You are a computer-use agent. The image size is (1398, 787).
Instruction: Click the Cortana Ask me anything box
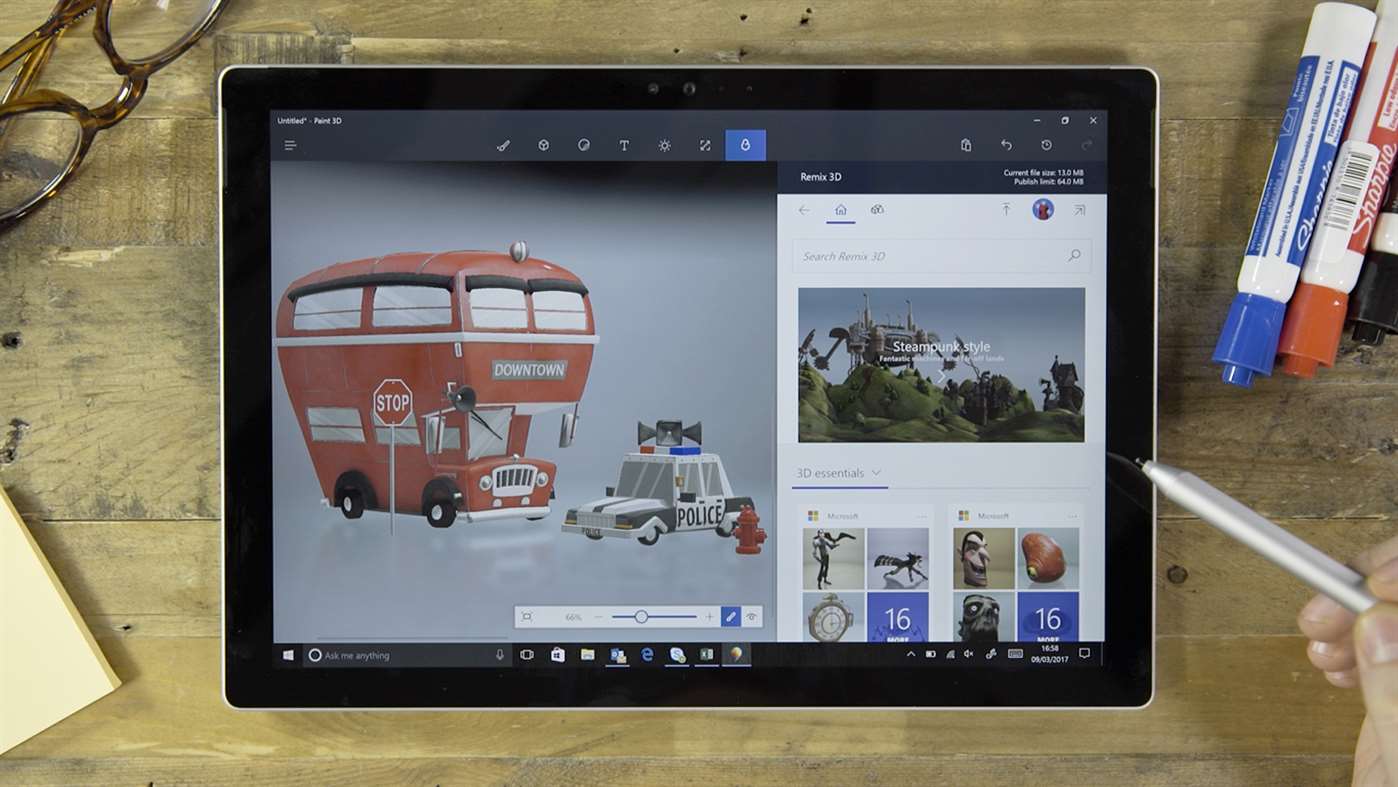pyautogui.click(x=407, y=655)
